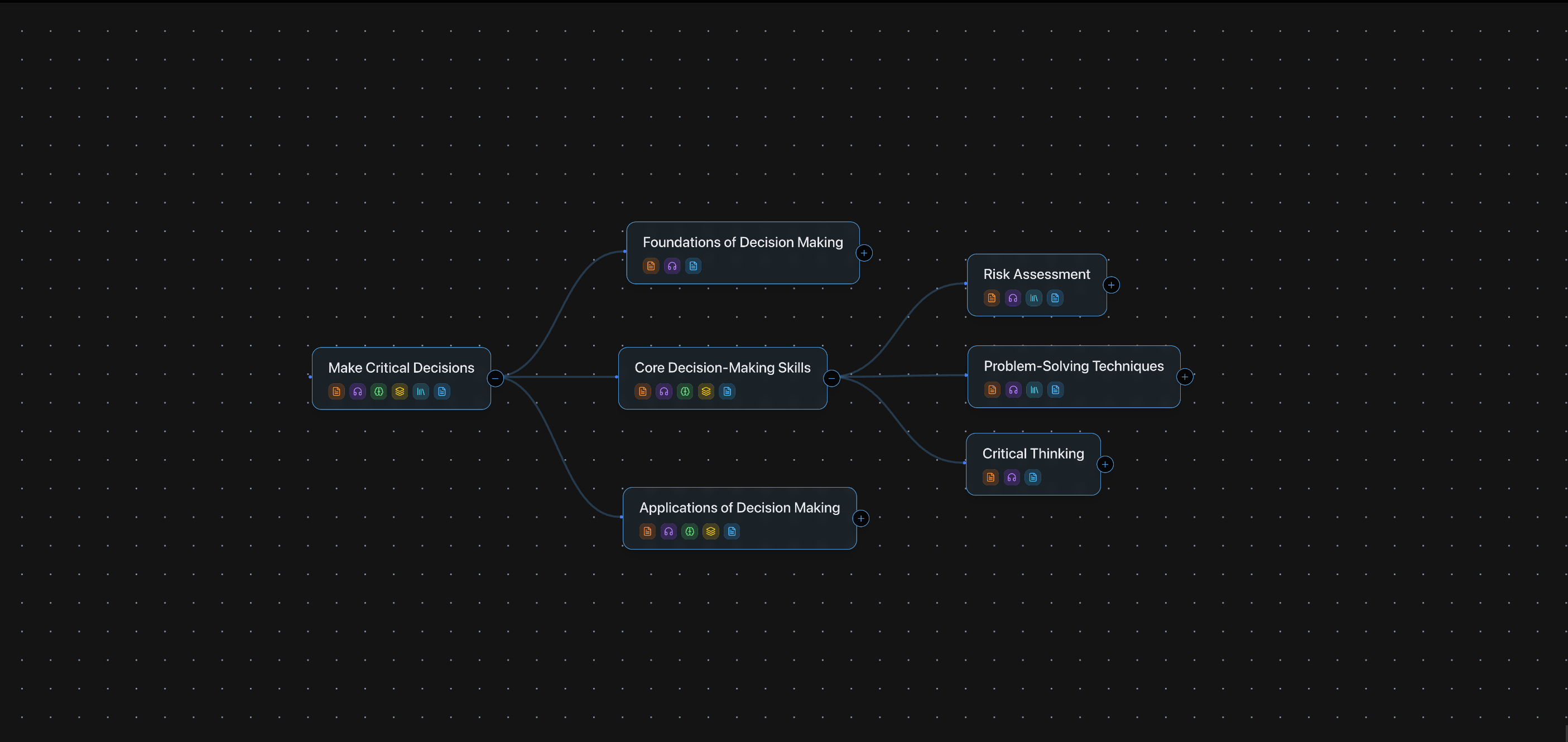Select the "Applications of Decision Making" title
The image size is (1568, 742).
click(x=739, y=508)
